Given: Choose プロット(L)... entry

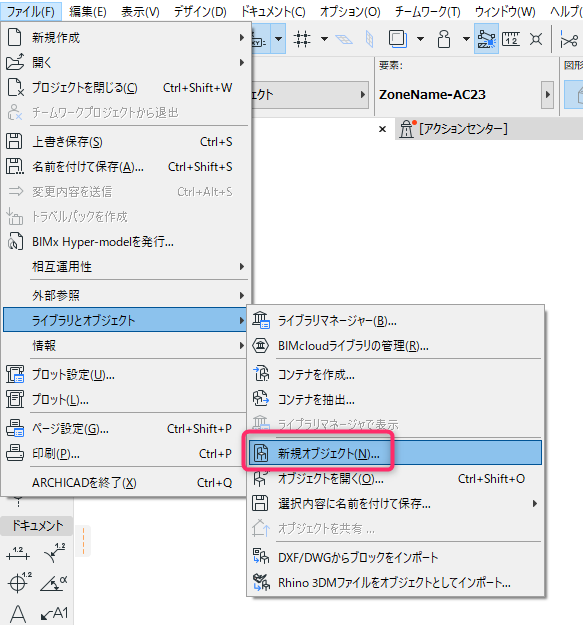Looking at the screenshot, I should click(126, 399).
